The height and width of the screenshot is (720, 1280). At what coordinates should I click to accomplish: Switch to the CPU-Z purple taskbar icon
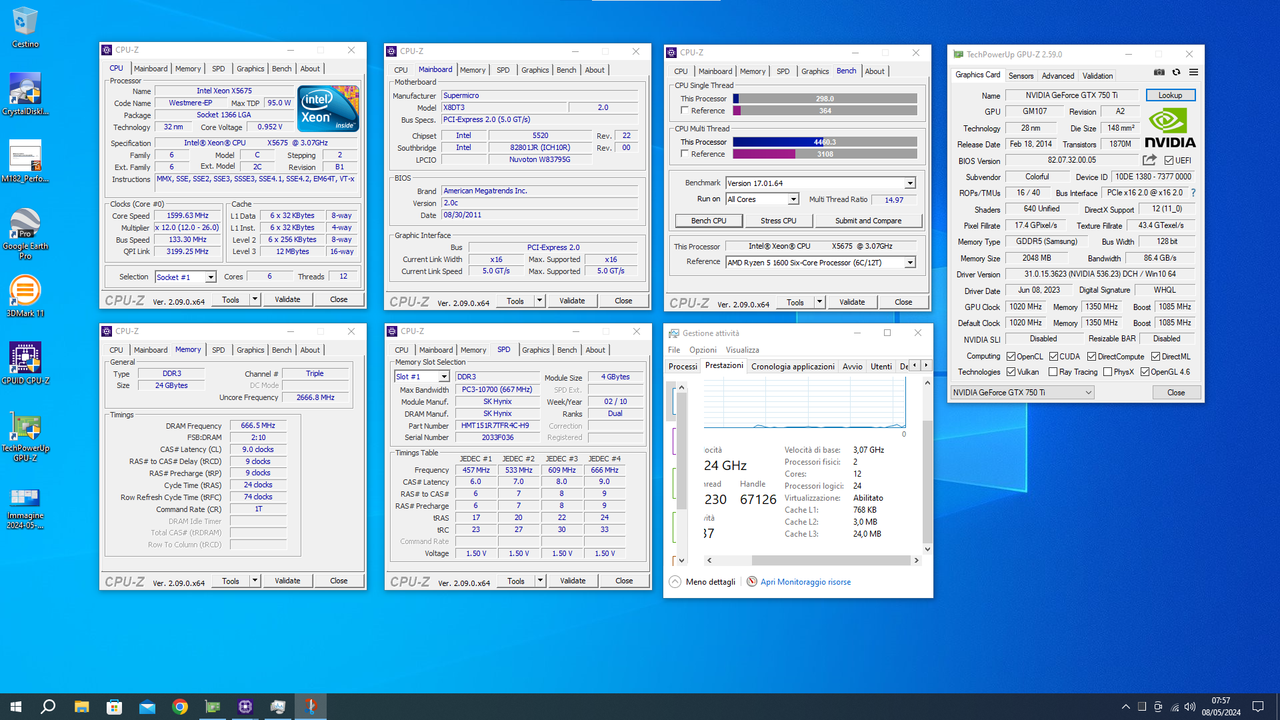[246, 707]
